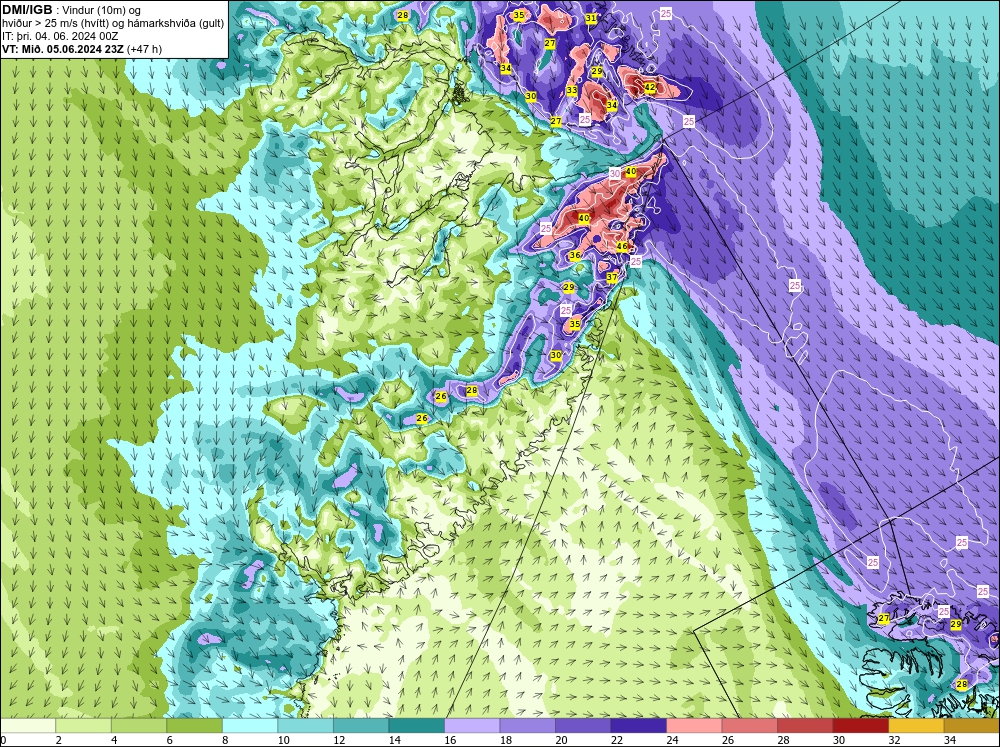Pick the 14–16 m/s dark teal swatch
The height and width of the screenshot is (747, 1000).
pos(416,725)
